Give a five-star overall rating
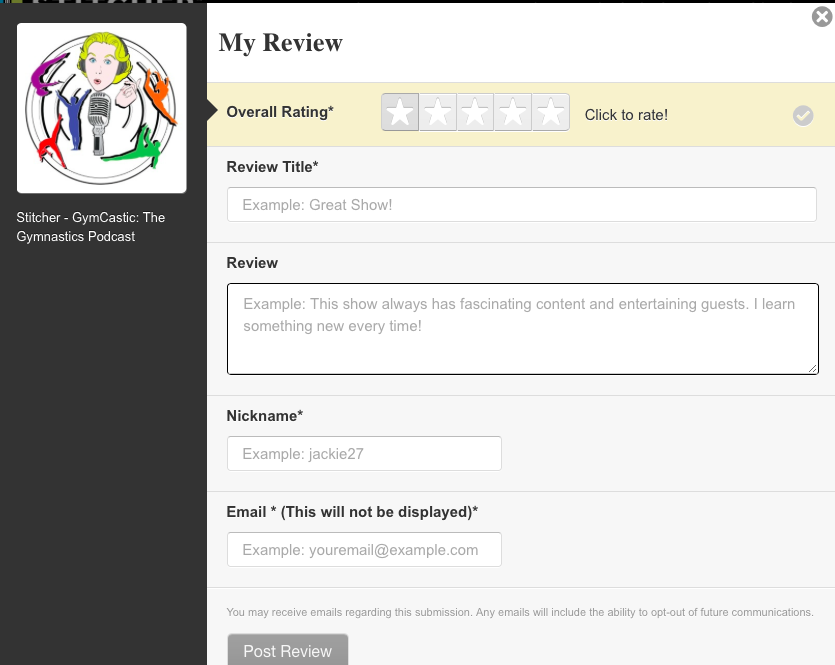Viewport: 835px width, 665px height. coord(551,112)
